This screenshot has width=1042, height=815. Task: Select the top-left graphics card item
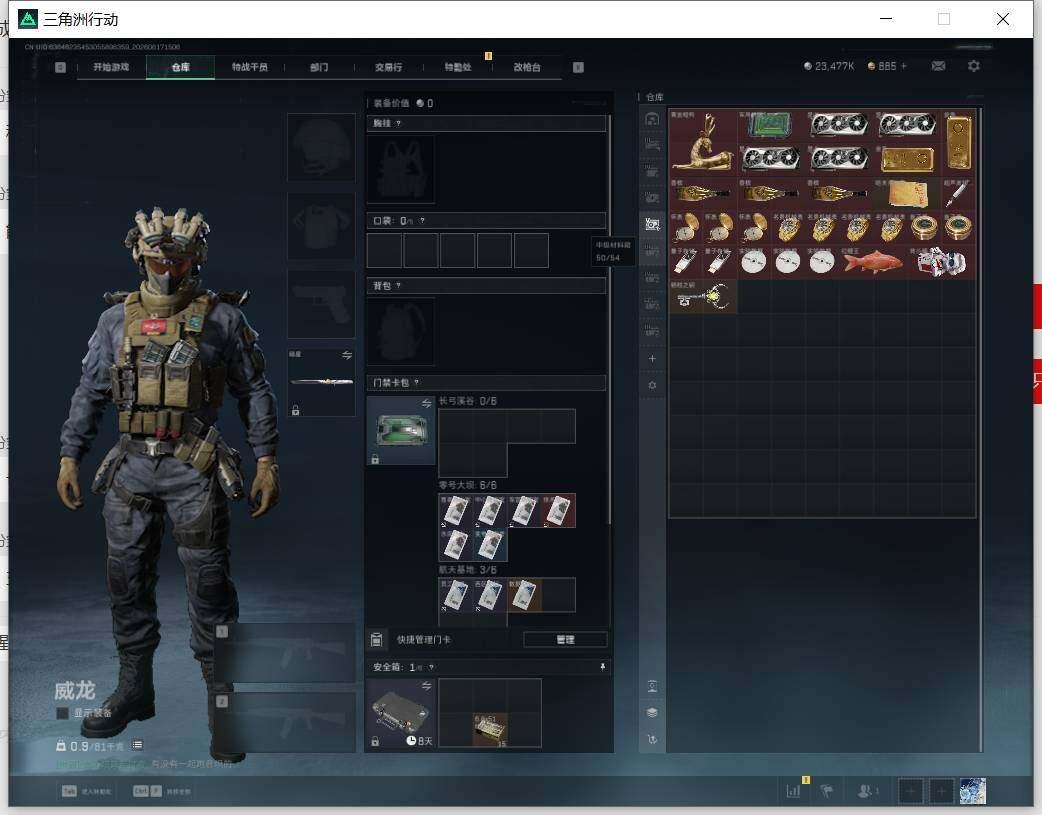[839, 125]
